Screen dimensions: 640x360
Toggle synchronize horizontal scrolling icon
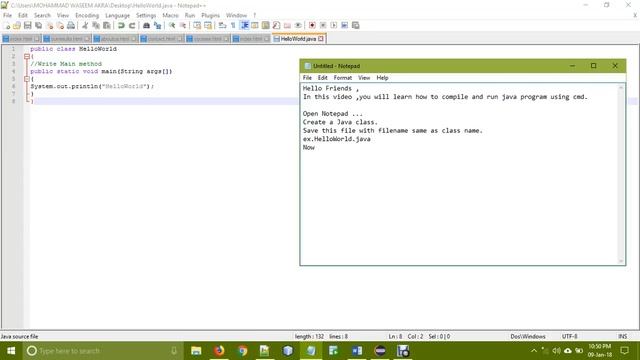coord(208,25)
